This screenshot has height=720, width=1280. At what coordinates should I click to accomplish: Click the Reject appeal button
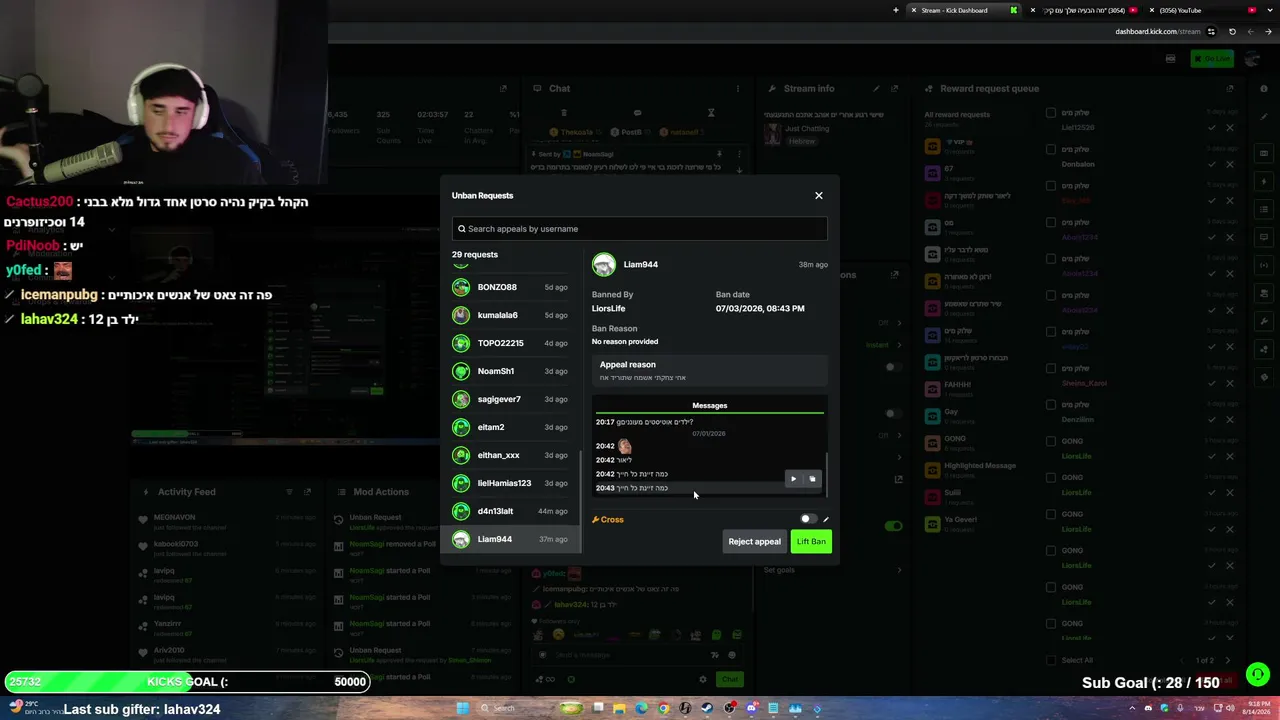point(754,542)
